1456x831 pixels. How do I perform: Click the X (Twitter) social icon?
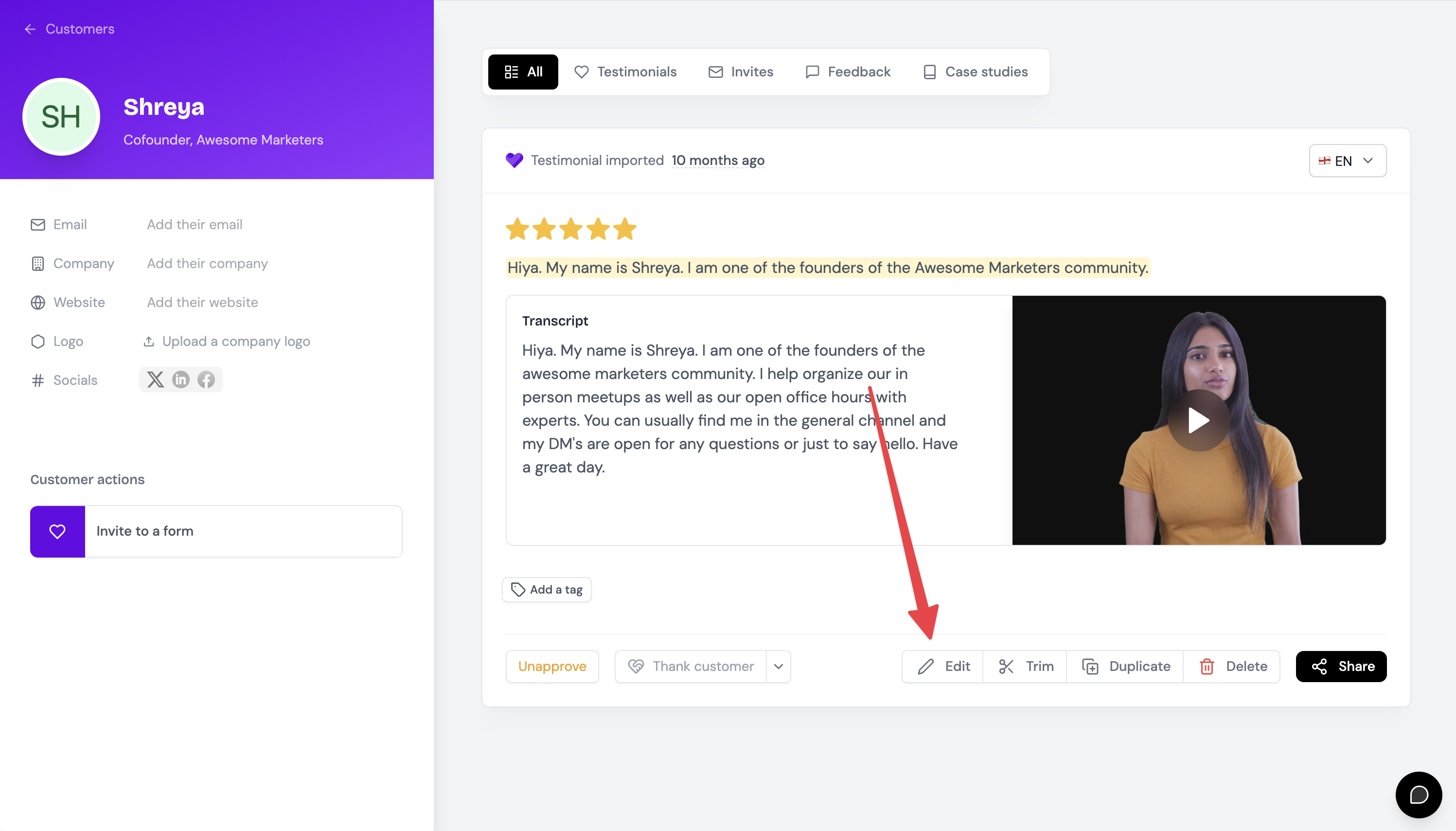tap(155, 379)
